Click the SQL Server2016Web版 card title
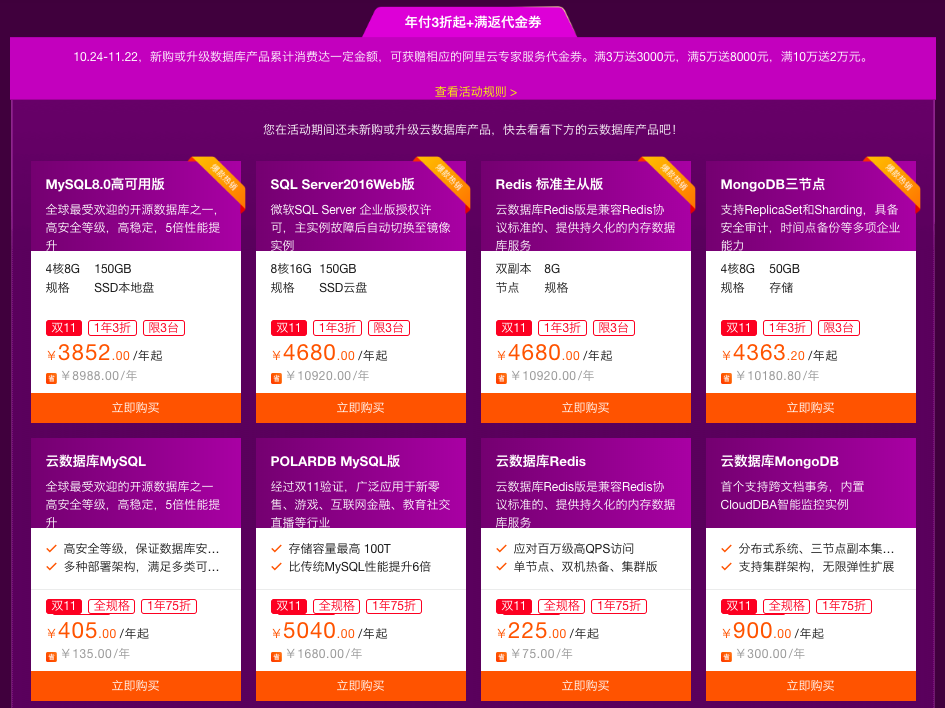This screenshot has width=945, height=708. point(342,184)
